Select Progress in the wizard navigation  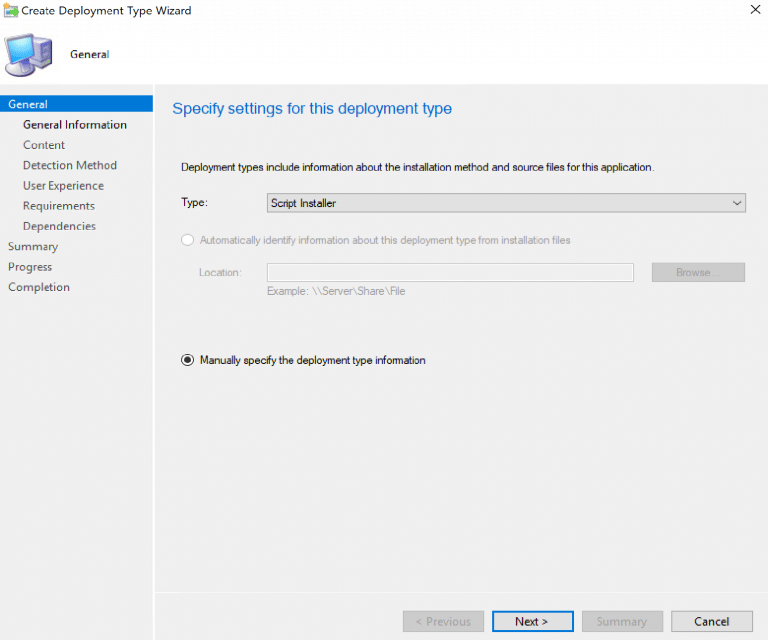coord(30,267)
